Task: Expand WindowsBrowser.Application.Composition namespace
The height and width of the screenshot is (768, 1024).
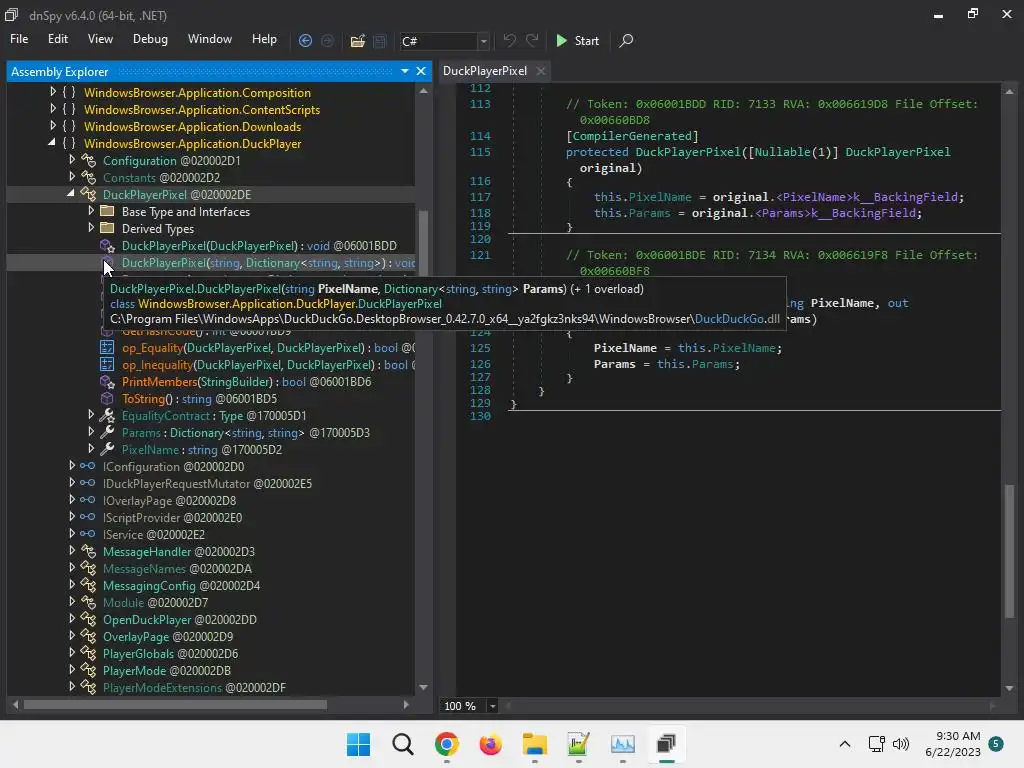Action: click(53, 92)
